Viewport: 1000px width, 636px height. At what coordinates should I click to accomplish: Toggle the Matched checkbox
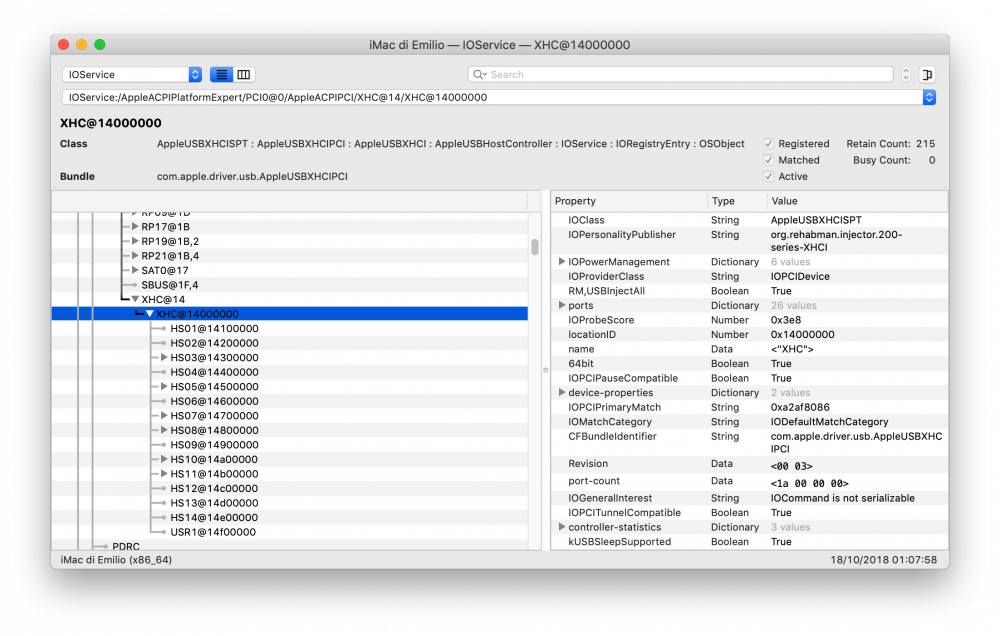[x=768, y=160]
